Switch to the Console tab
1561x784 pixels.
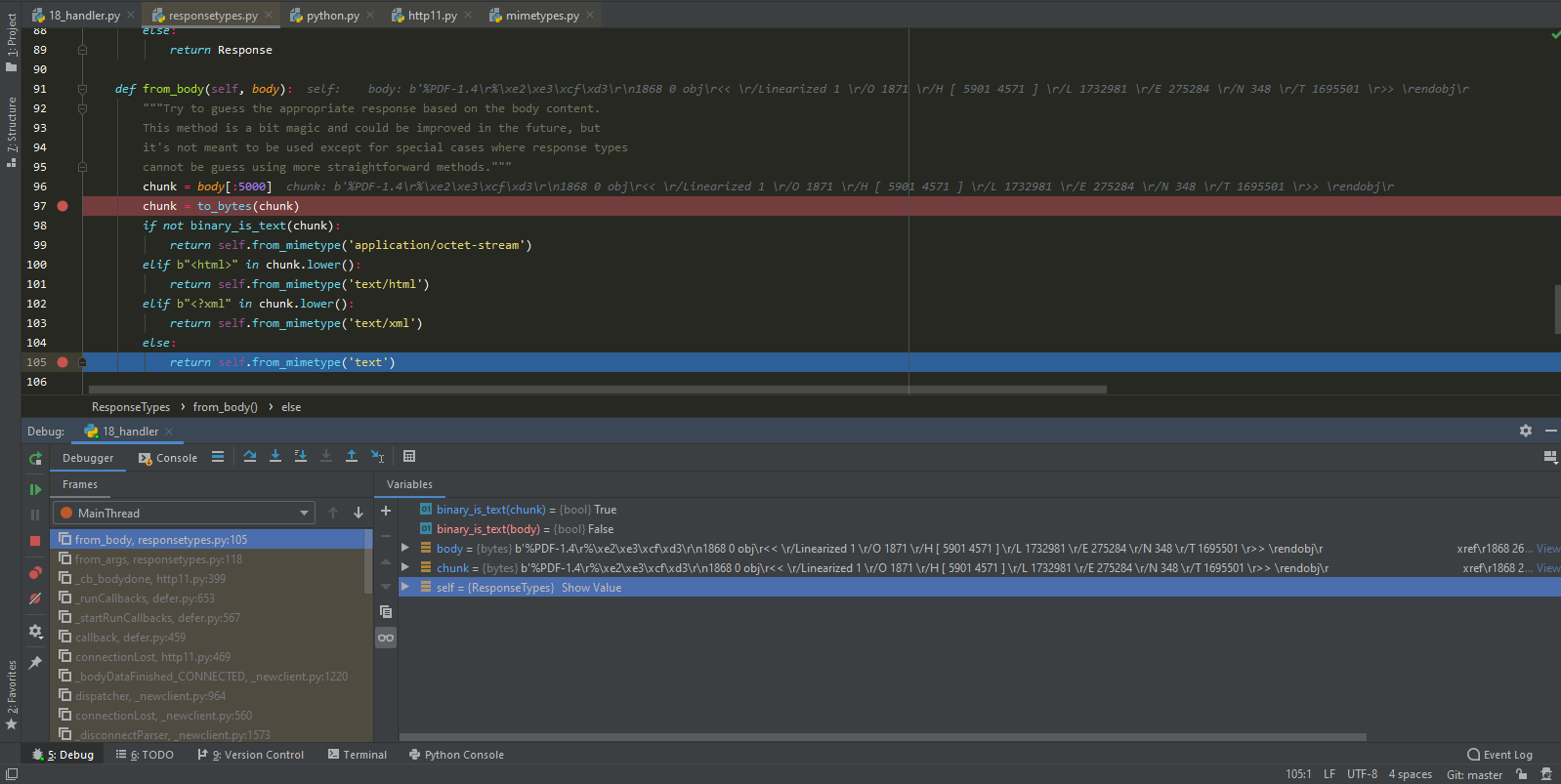[168, 458]
